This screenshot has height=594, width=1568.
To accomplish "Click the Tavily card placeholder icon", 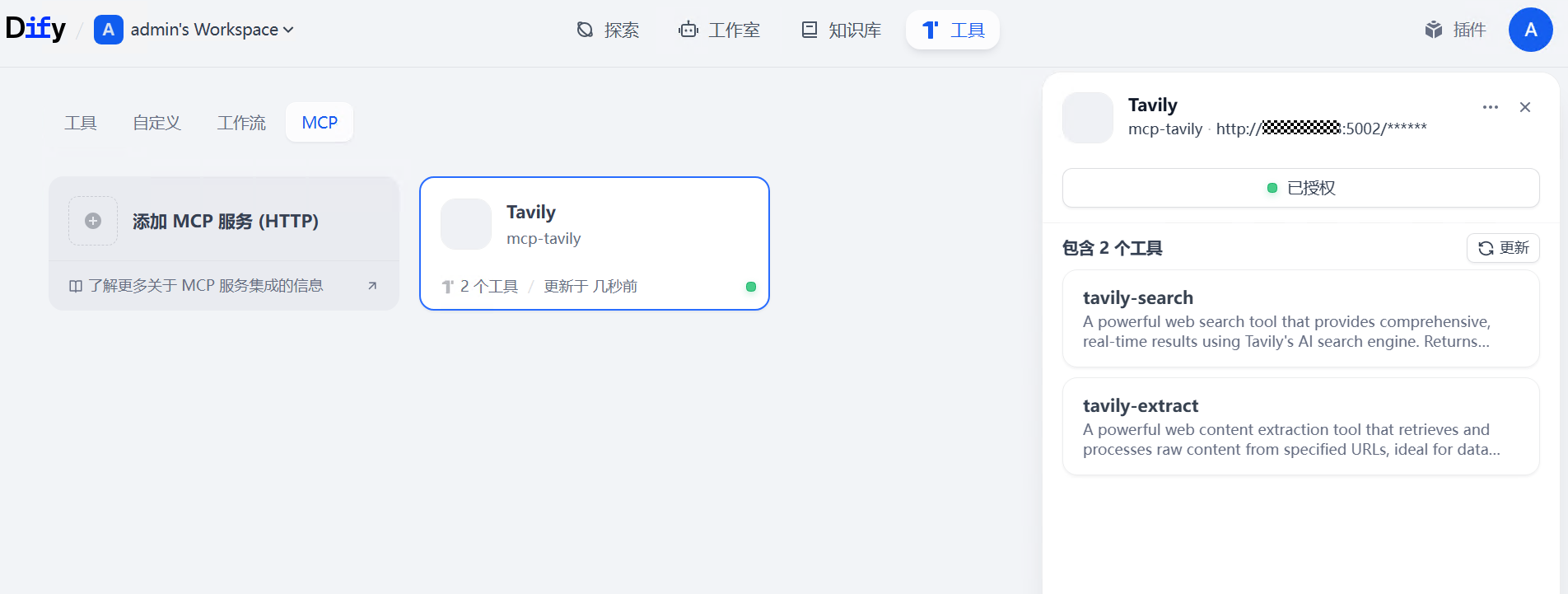I will point(466,224).
